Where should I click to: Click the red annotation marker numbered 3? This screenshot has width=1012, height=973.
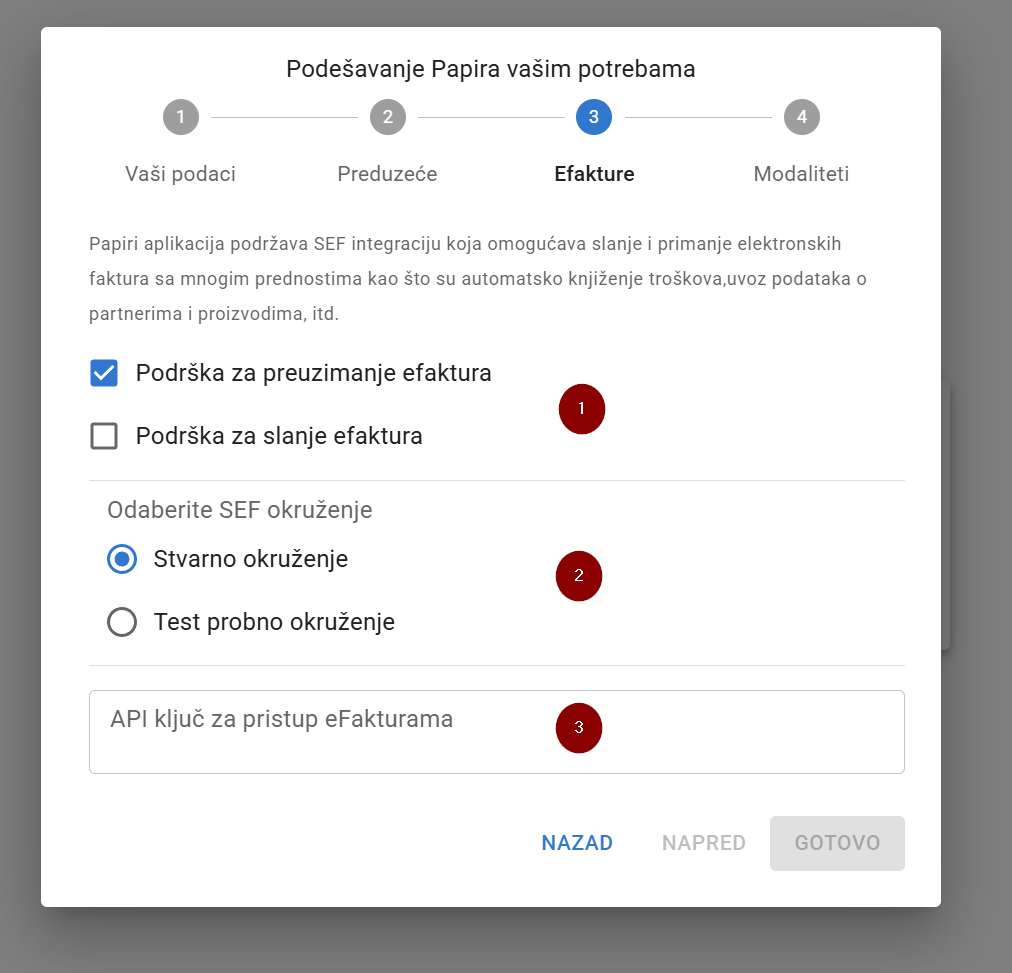pyautogui.click(x=579, y=728)
